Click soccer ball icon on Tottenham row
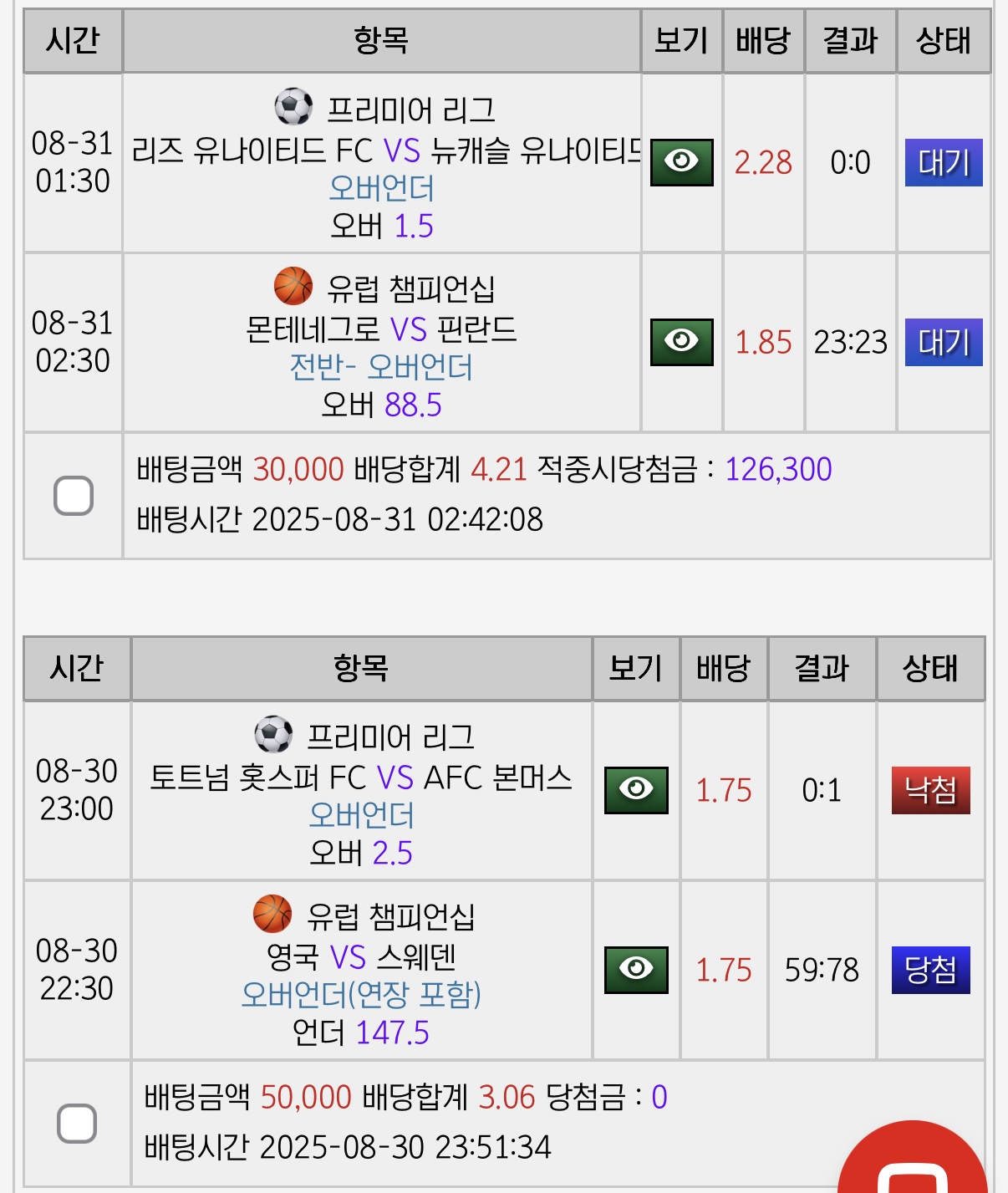Screen dimensions: 1008x1193 [273, 735]
